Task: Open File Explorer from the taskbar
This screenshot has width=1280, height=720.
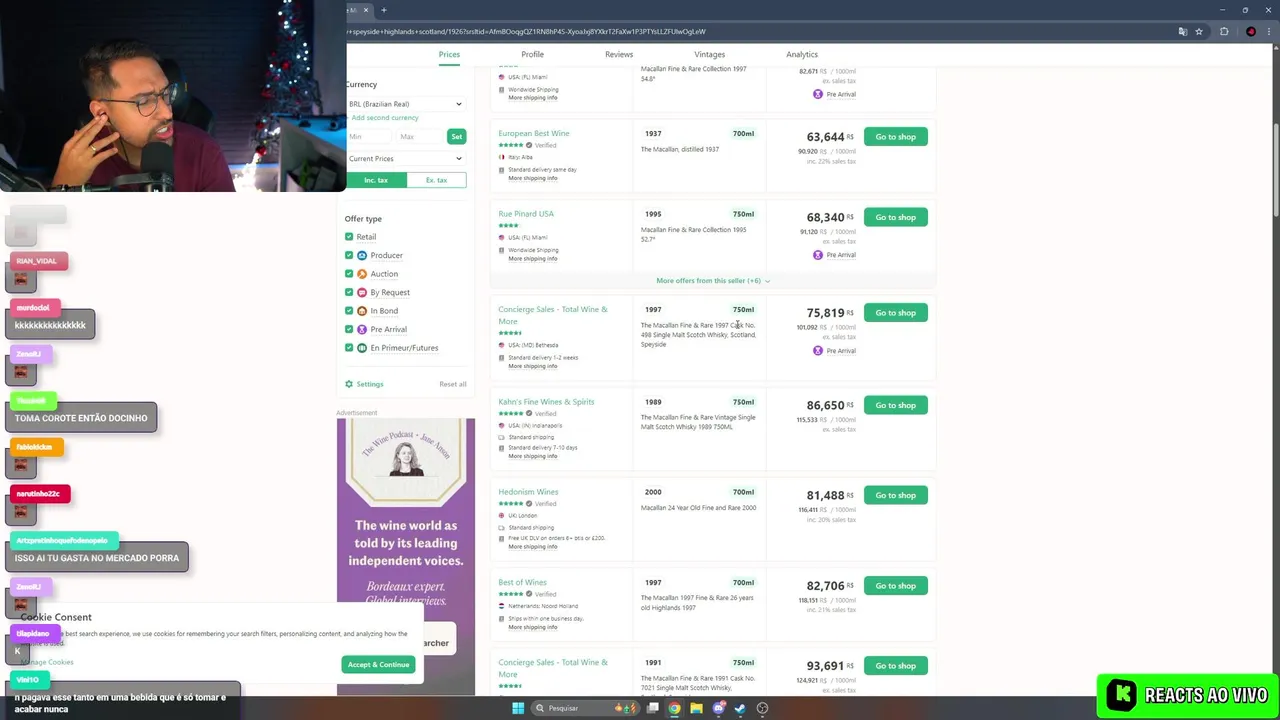Action: coord(696,708)
